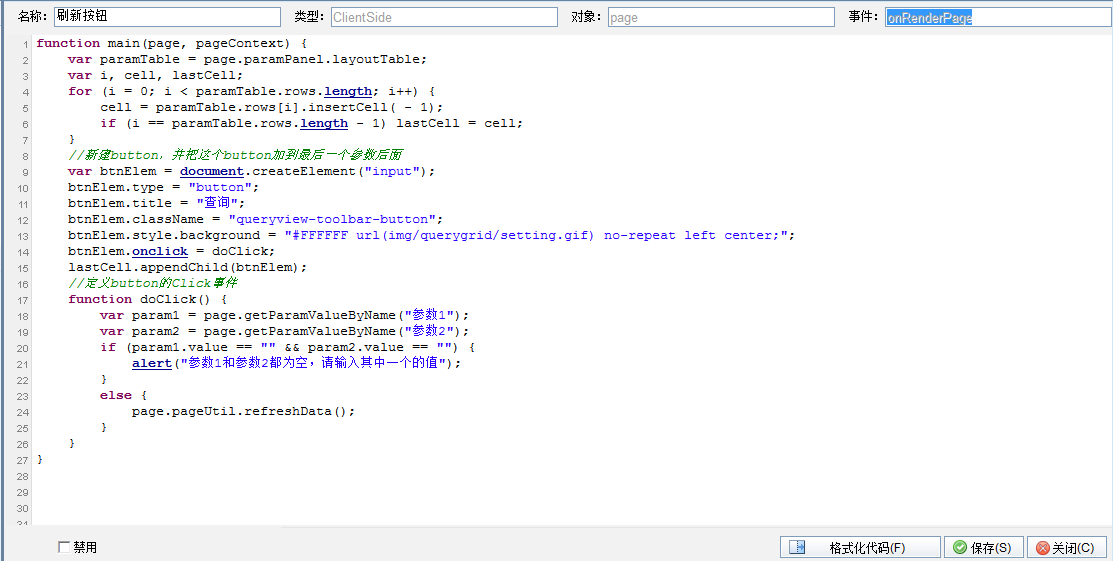The height and width of the screenshot is (561, 1113).
Task: Click the 'var i, cell, lastCell;' line
Action: (155, 75)
